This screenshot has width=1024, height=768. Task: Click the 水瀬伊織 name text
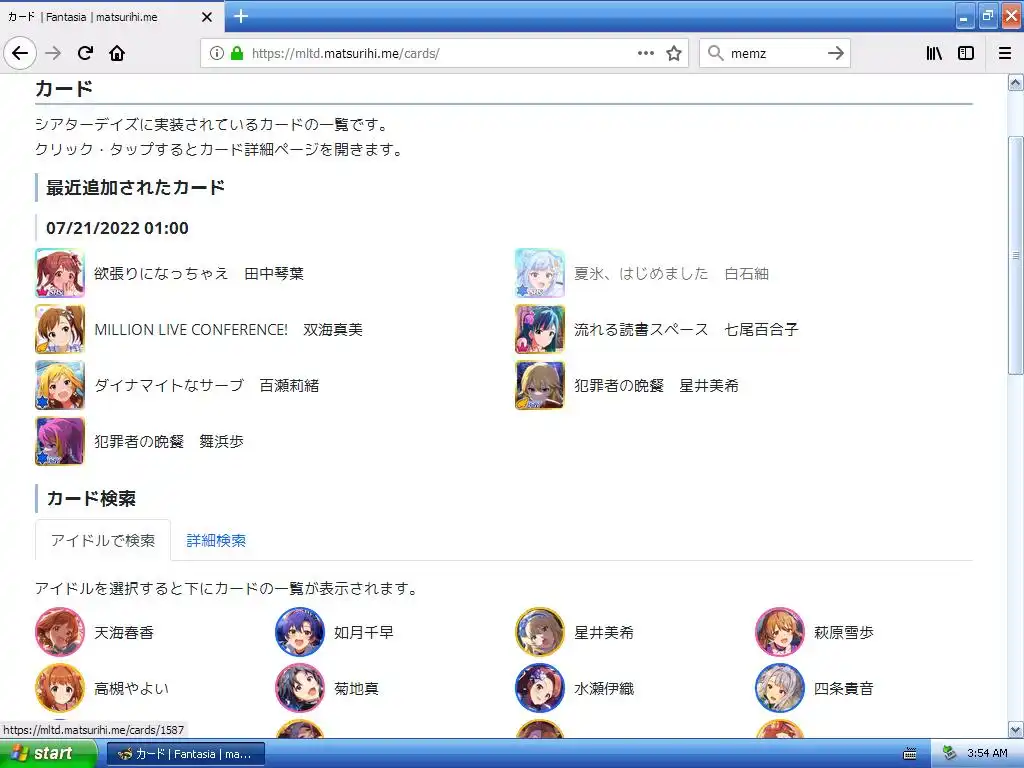coord(604,689)
